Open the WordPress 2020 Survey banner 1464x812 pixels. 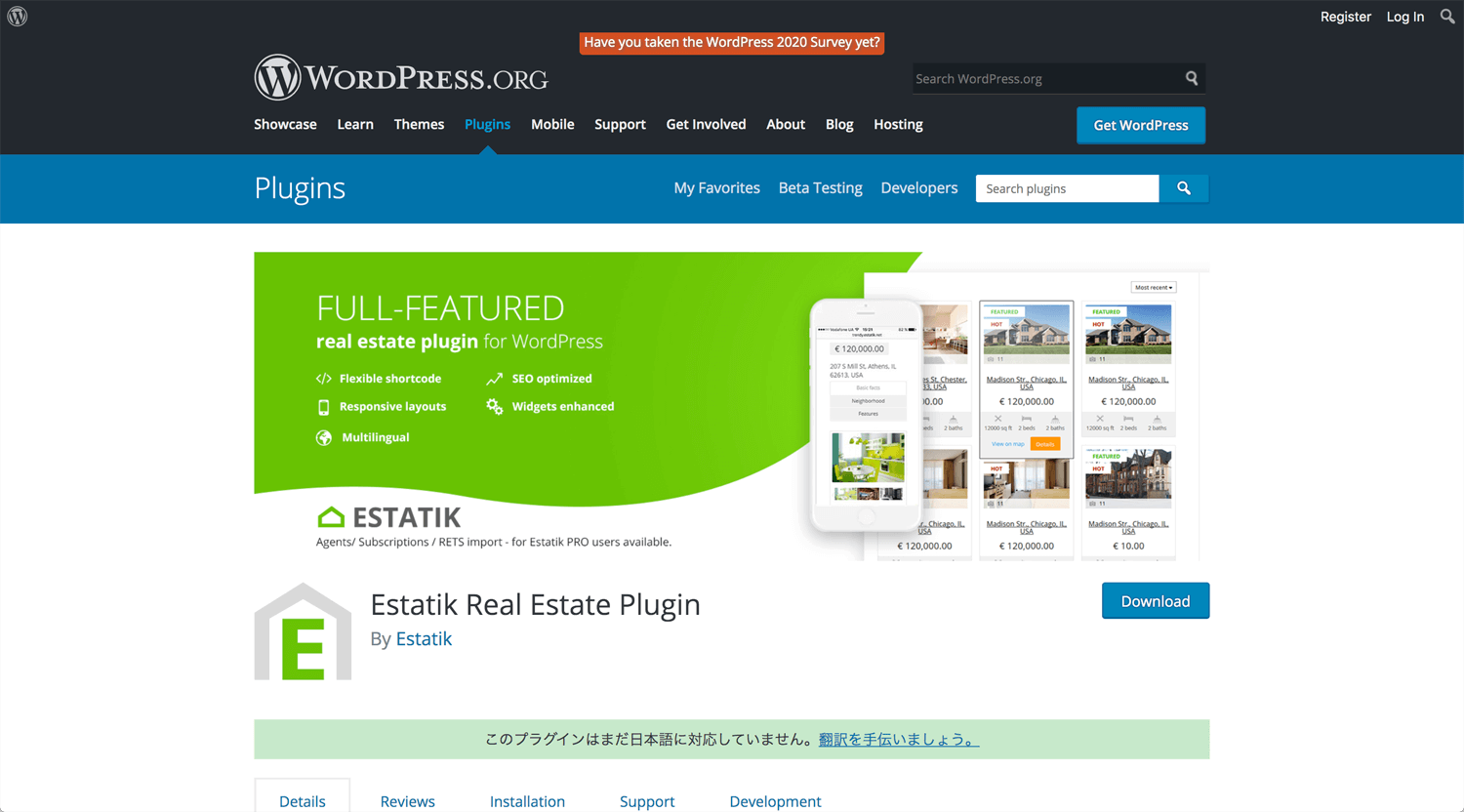[732, 43]
